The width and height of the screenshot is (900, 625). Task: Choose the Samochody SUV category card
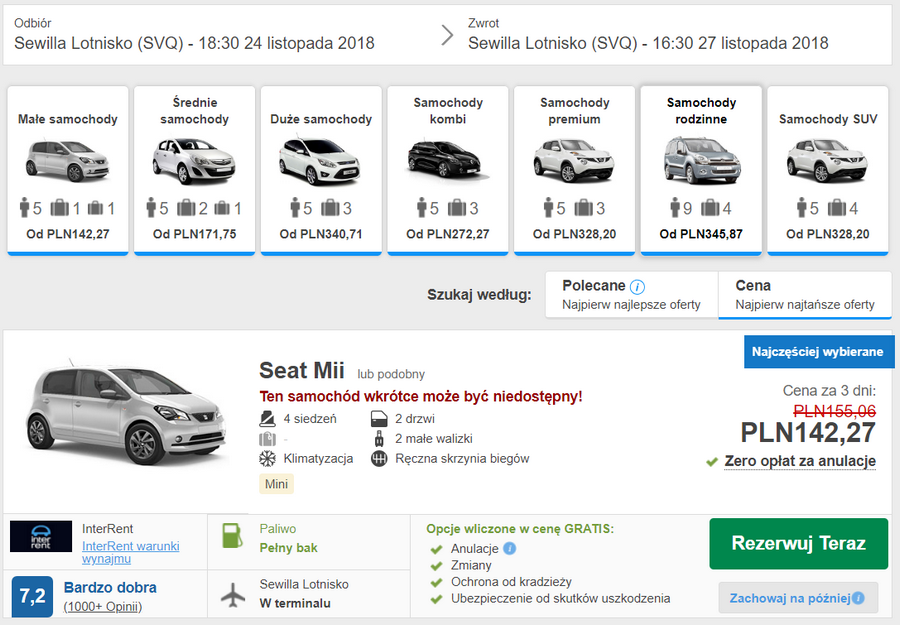tap(828, 170)
